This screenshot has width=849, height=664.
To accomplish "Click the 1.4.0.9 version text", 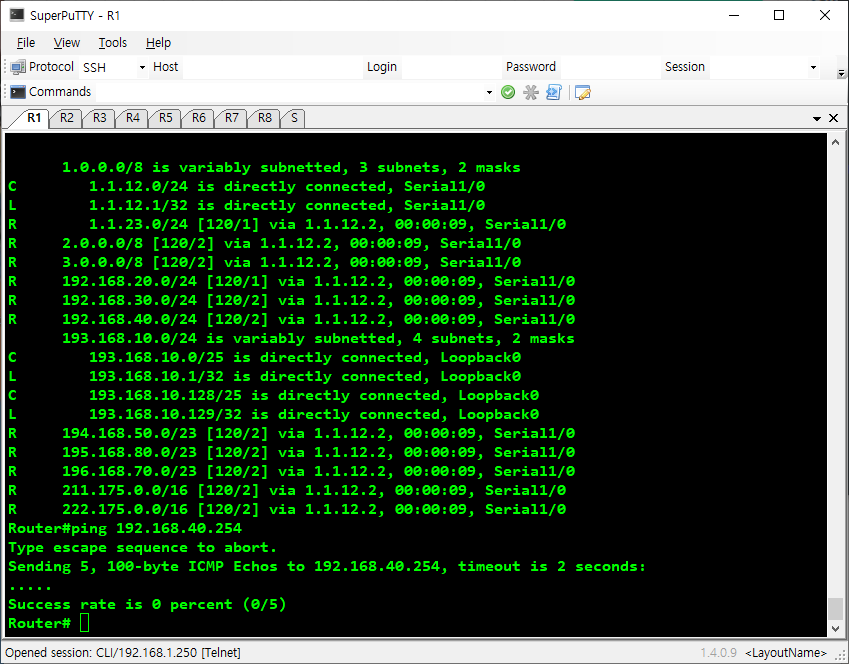I will tap(719, 653).
